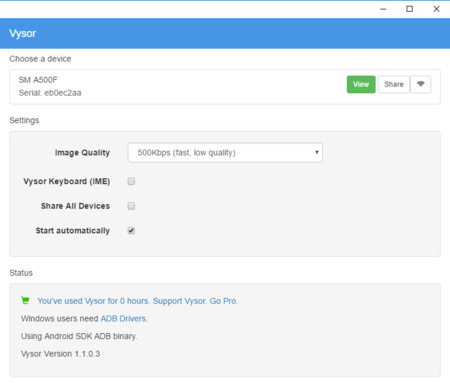Click the Support Vysor Go Pro link

point(195,301)
